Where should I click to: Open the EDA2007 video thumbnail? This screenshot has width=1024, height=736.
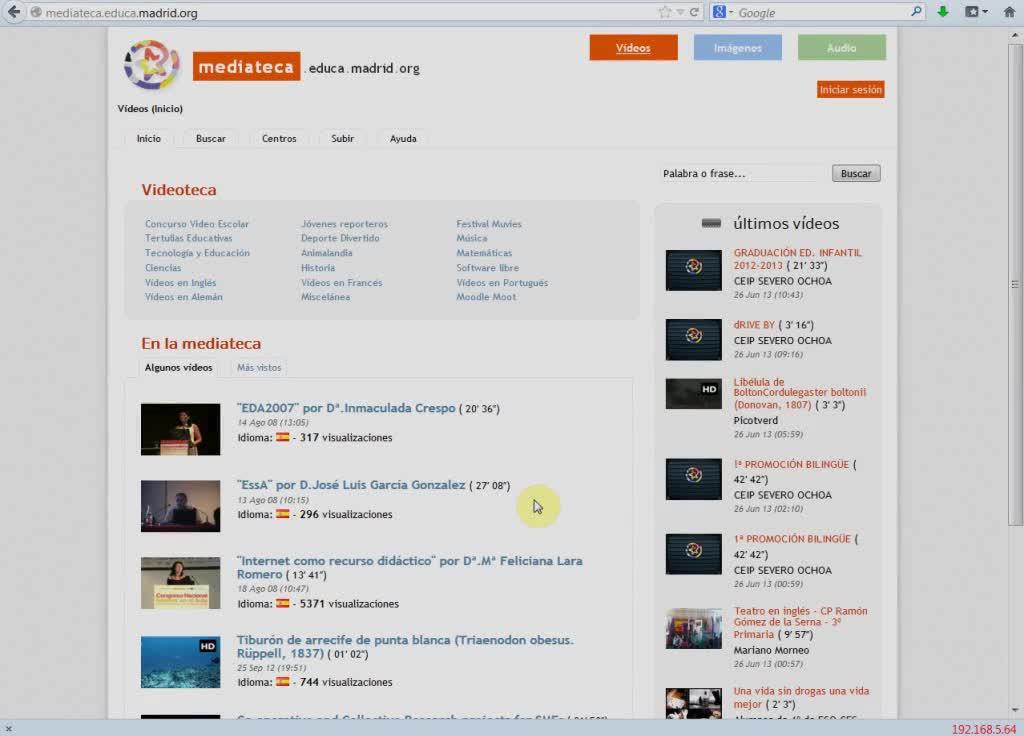click(180, 429)
